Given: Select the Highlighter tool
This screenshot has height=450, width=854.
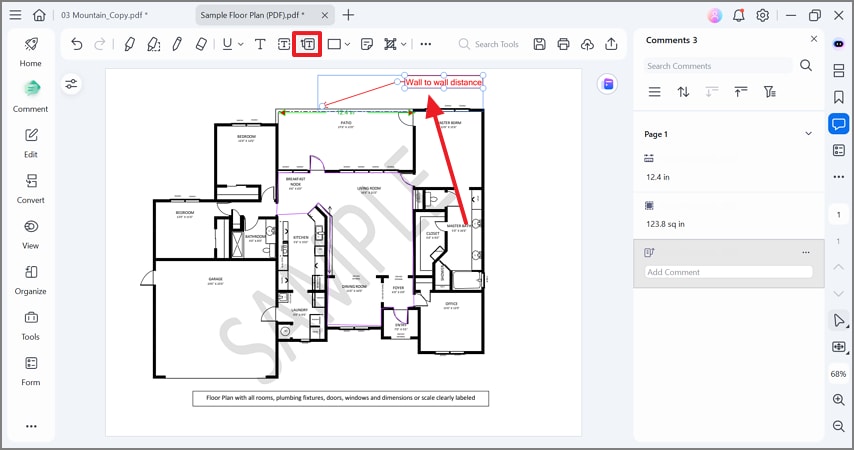Looking at the screenshot, I should (129, 44).
